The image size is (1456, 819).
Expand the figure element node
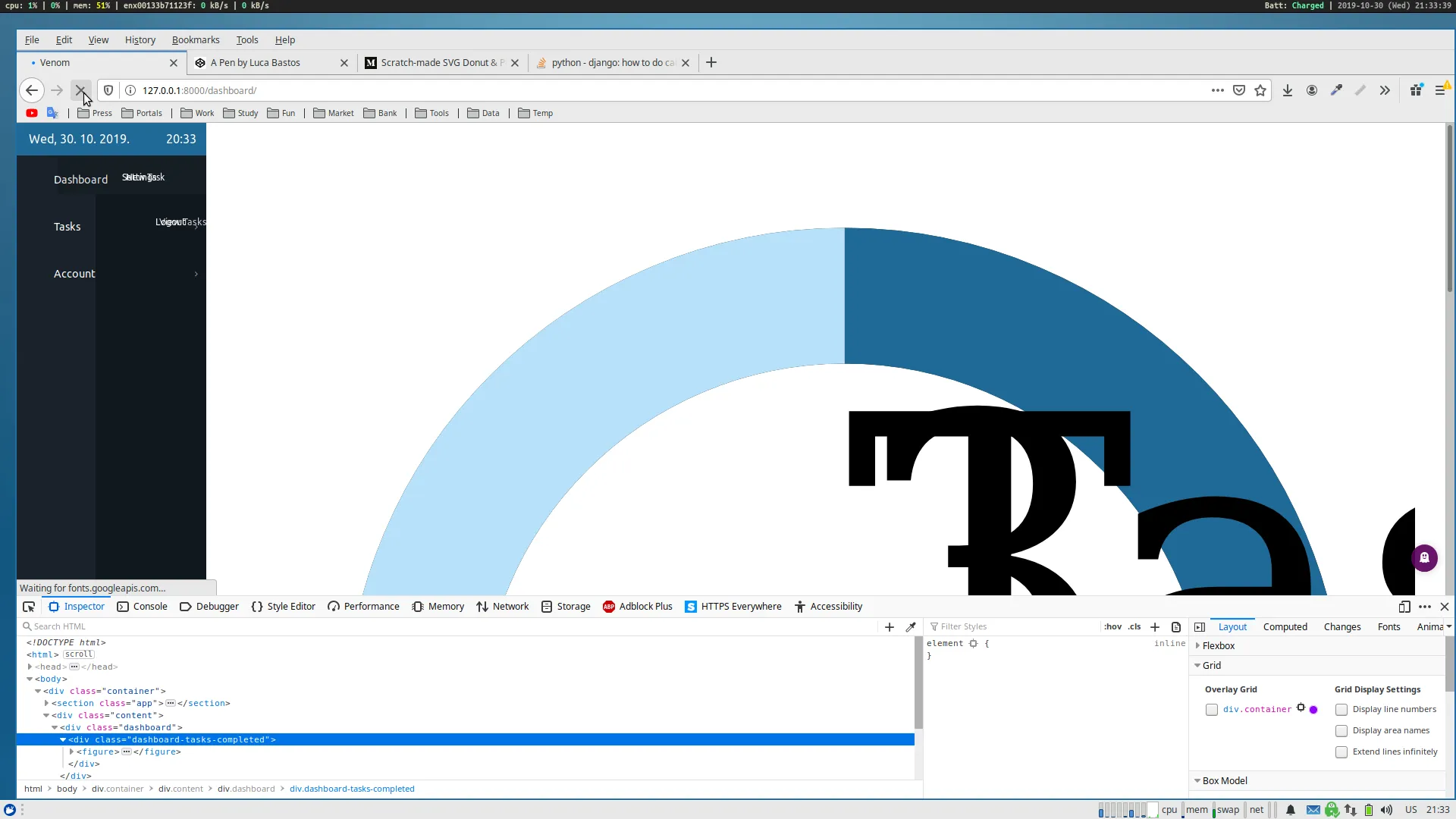point(72,752)
